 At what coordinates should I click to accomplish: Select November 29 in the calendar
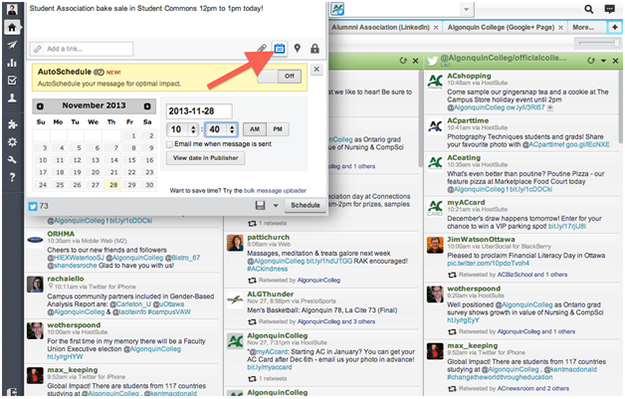(131, 185)
